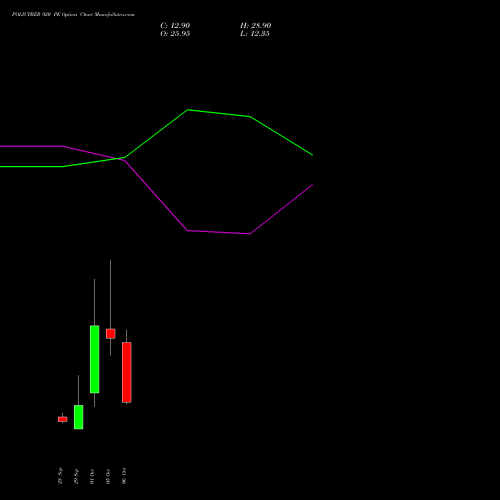The image size is (500, 500).
Task: Click the green candle for 29 Sep
Action: coord(79,417)
